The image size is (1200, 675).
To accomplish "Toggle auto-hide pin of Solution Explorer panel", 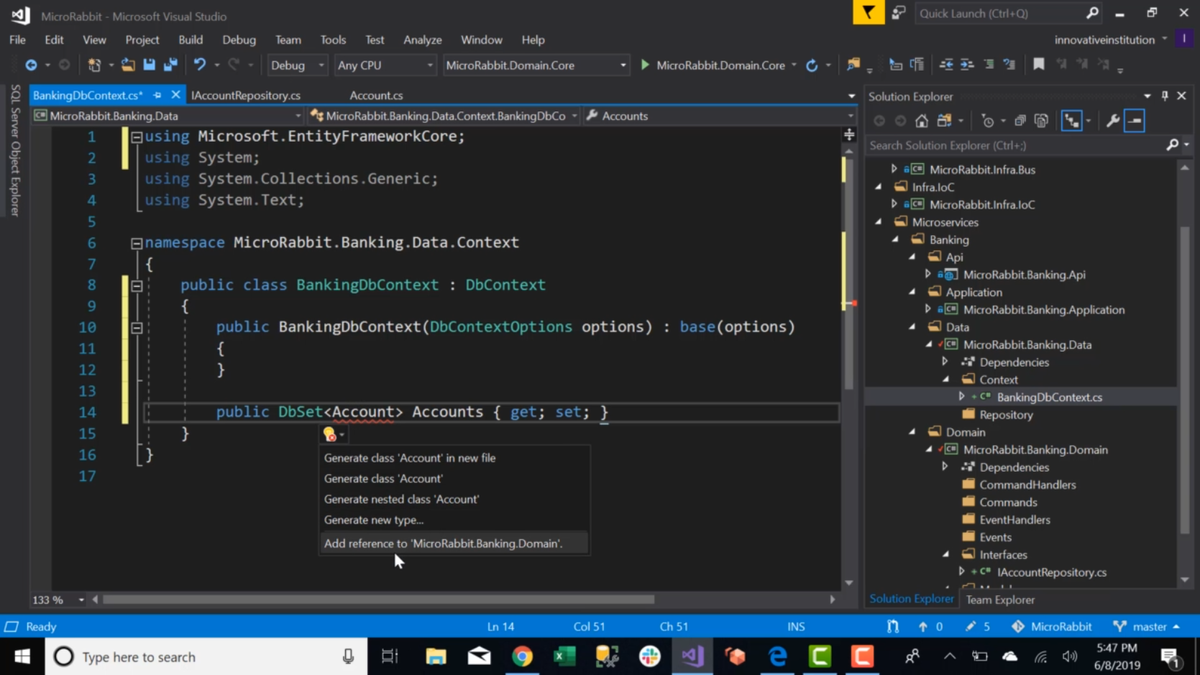I will [x=1165, y=96].
